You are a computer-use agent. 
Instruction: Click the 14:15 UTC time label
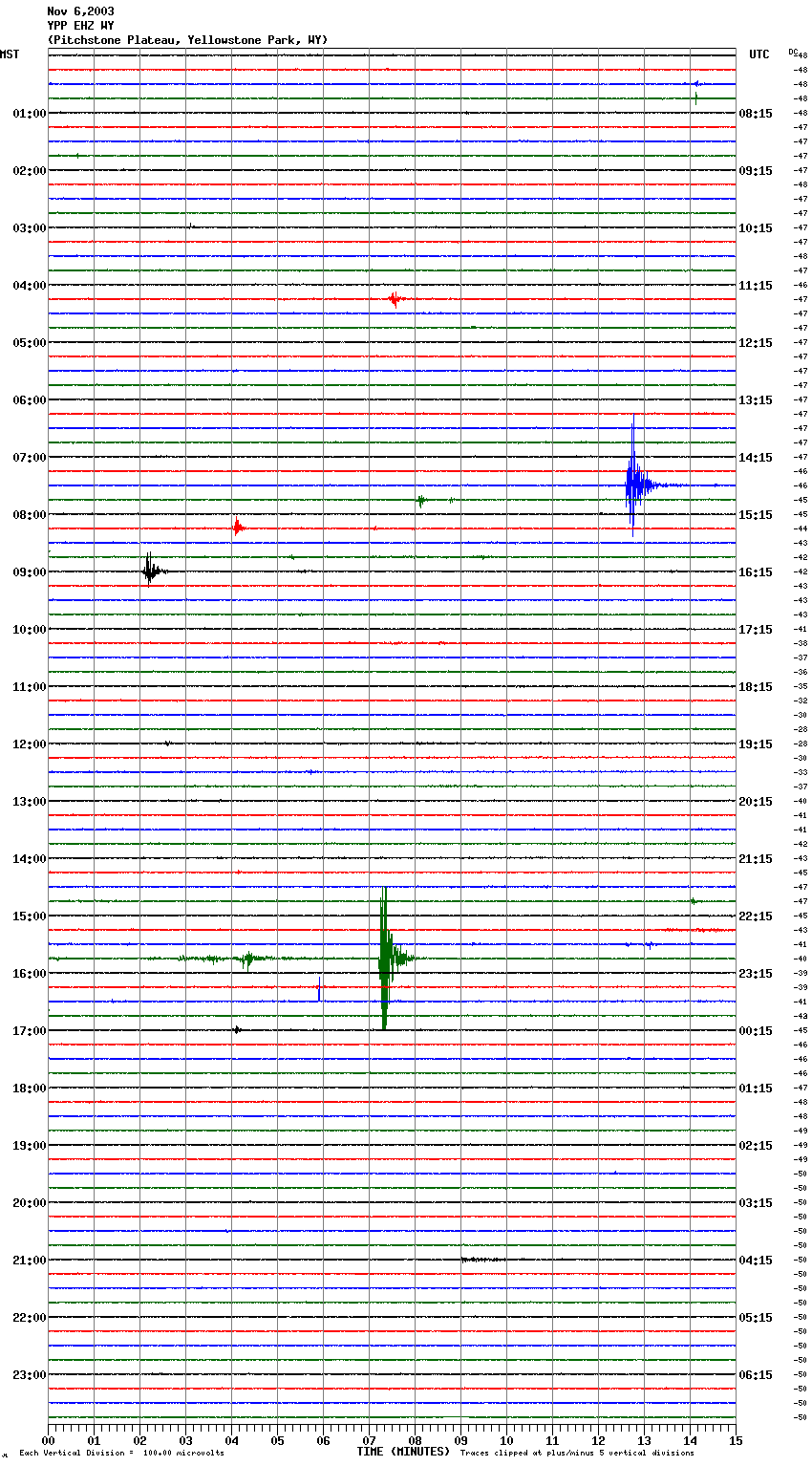pyautogui.click(x=756, y=458)
